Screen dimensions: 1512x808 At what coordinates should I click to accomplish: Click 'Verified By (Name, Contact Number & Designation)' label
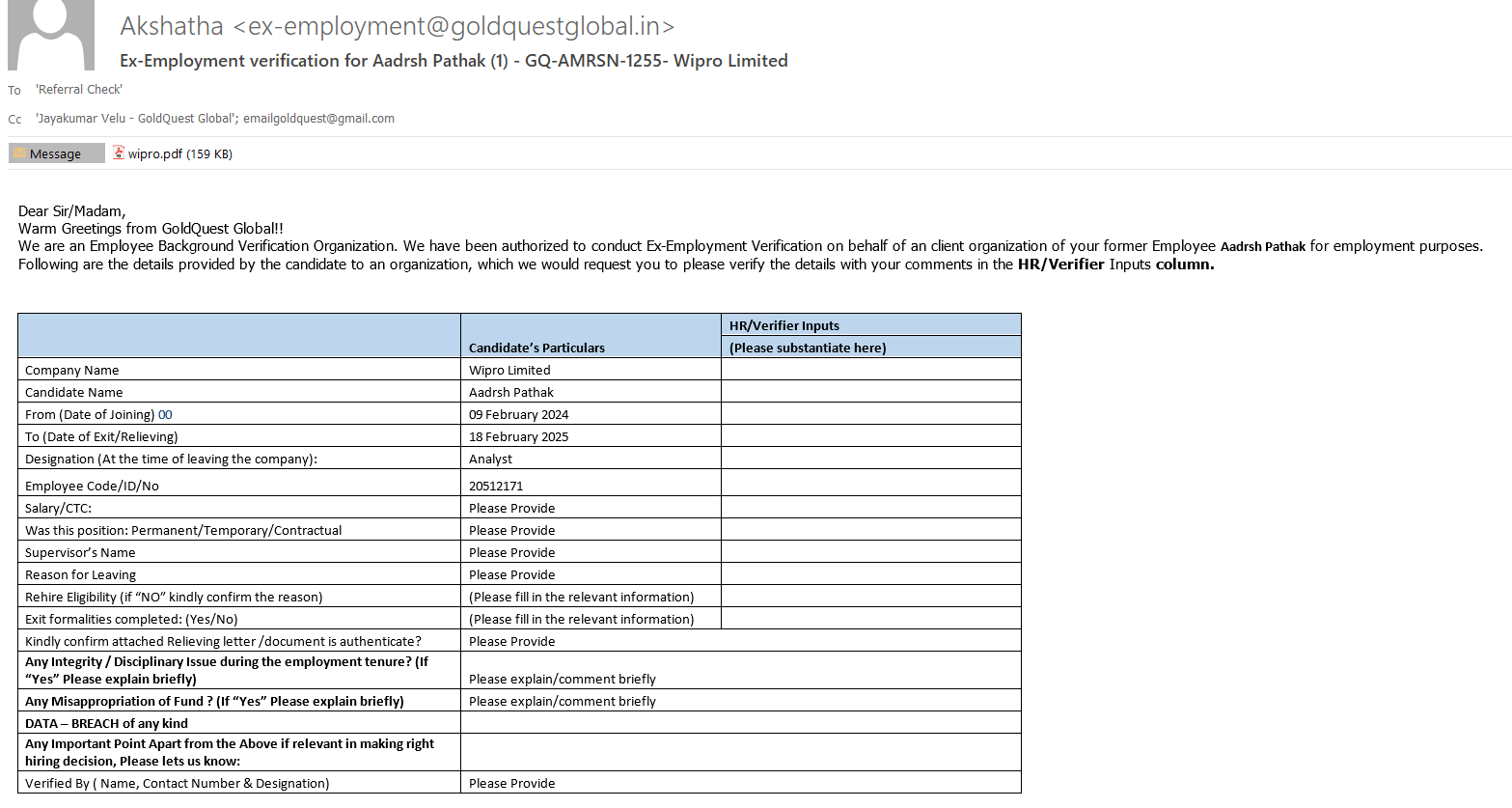coord(178,783)
